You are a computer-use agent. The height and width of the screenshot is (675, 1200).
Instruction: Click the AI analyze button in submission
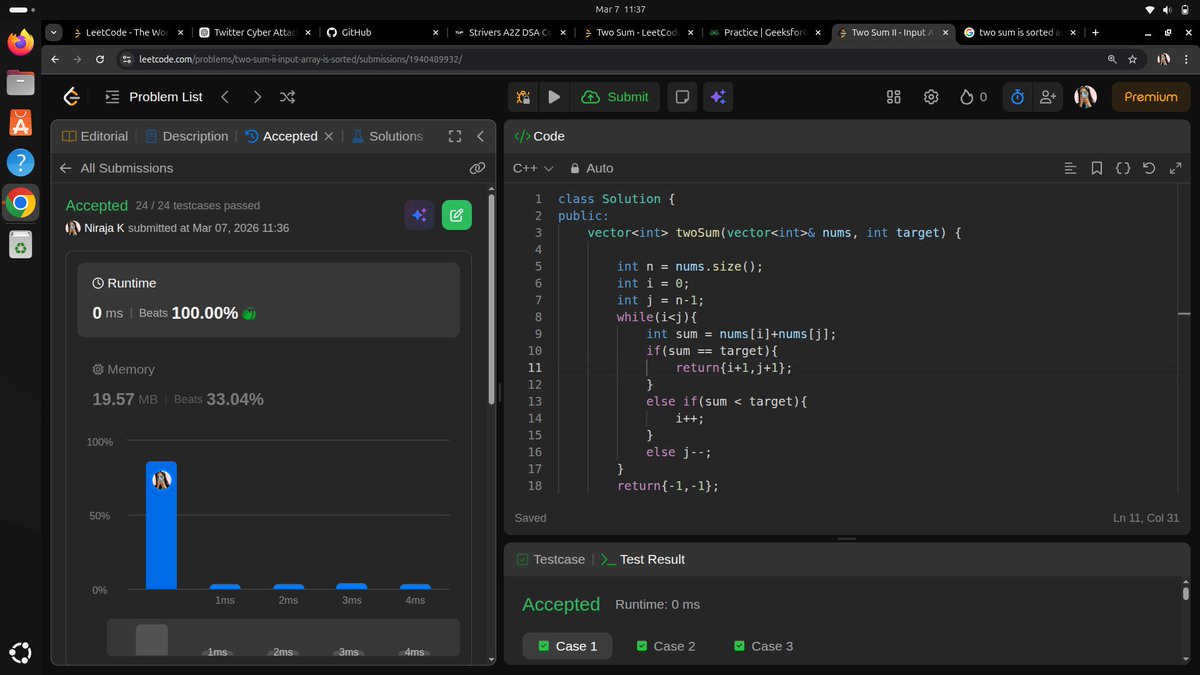[x=420, y=215]
